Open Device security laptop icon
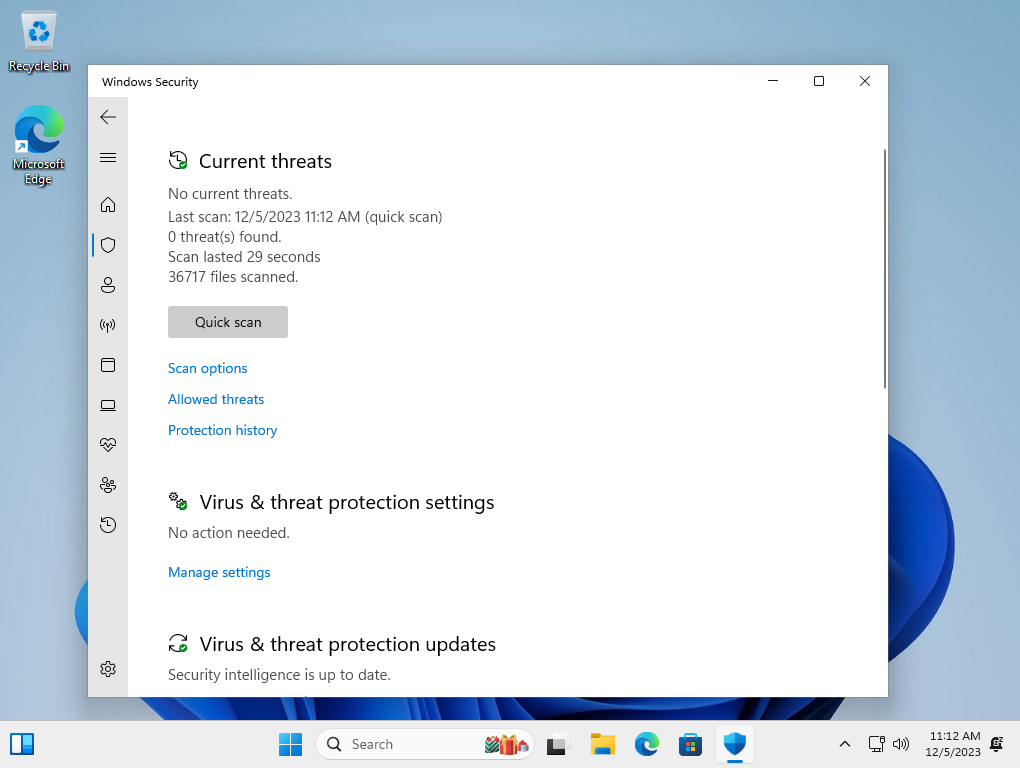The width and height of the screenshot is (1020, 768). point(108,405)
